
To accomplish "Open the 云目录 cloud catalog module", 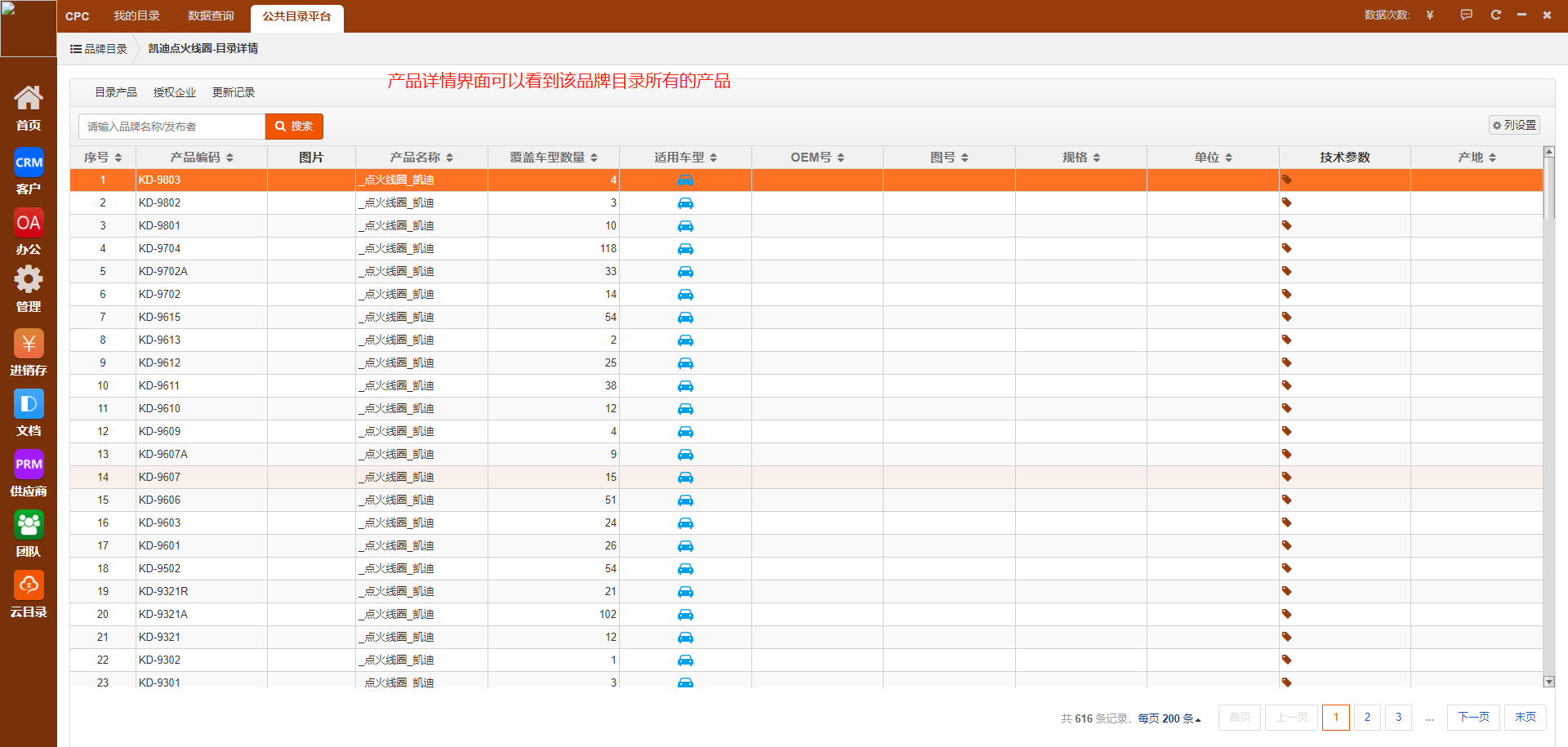I will click(29, 594).
